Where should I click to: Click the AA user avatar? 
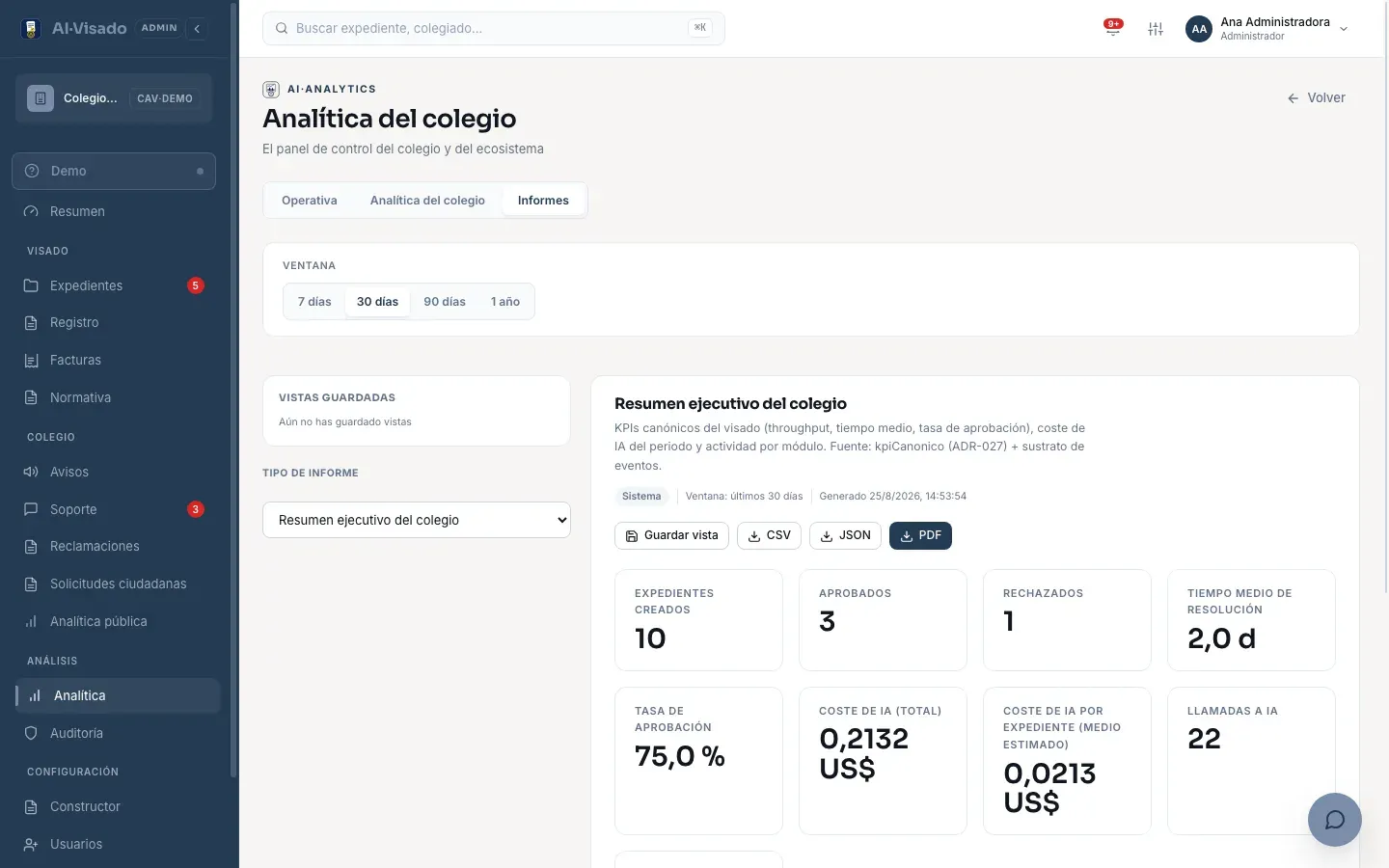(x=1199, y=29)
